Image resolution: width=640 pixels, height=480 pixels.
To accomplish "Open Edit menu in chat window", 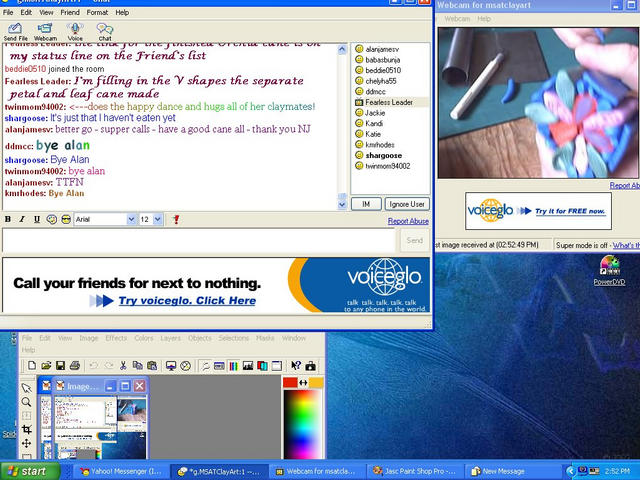I will coord(26,13).
